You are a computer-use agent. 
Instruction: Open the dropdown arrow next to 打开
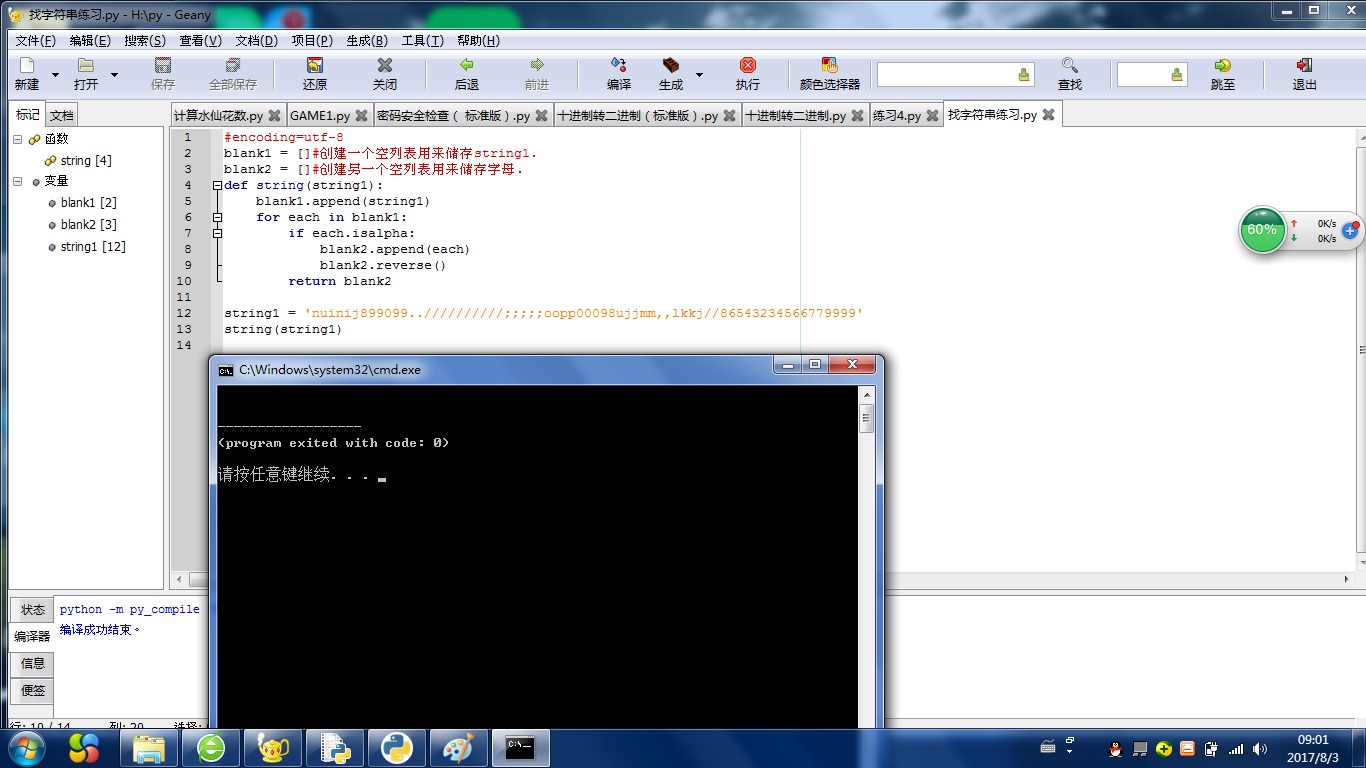tap(114, 75)
